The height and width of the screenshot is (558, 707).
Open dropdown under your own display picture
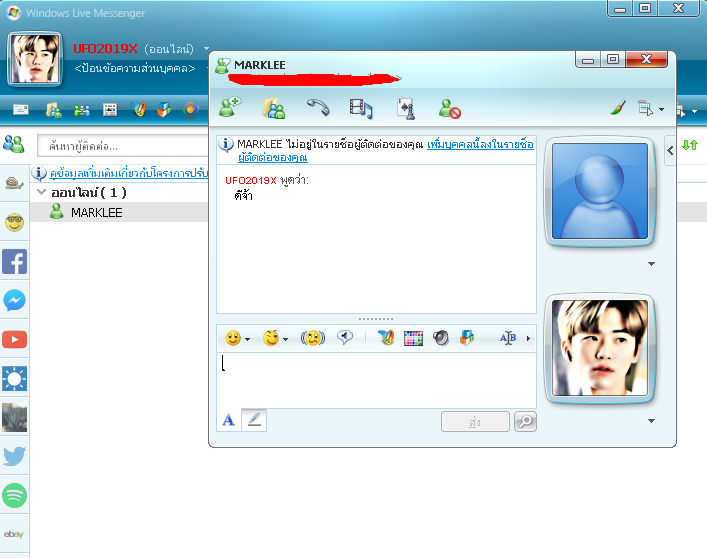(x=651, y=421)
